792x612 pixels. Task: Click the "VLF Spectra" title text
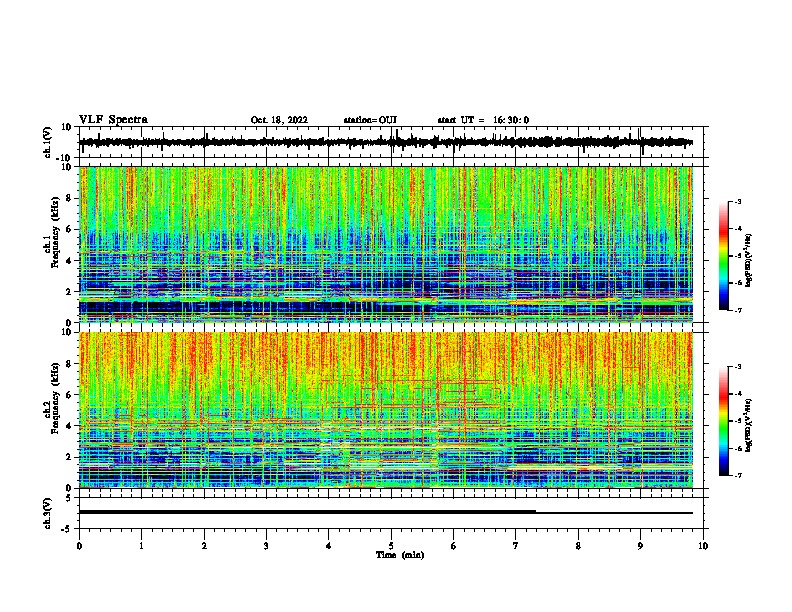113,120
